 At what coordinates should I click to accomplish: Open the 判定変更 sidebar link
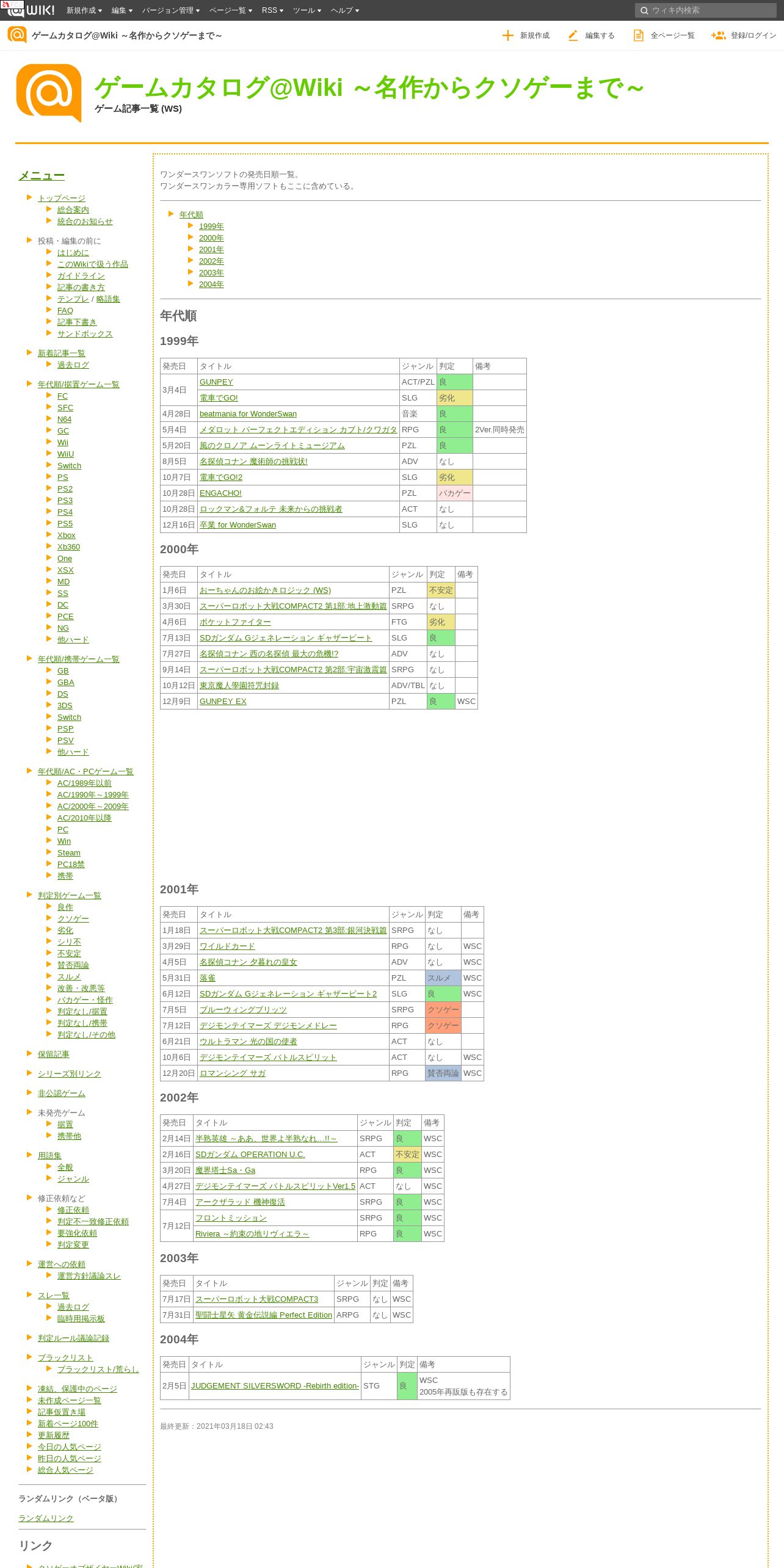tap(73, 1245)
